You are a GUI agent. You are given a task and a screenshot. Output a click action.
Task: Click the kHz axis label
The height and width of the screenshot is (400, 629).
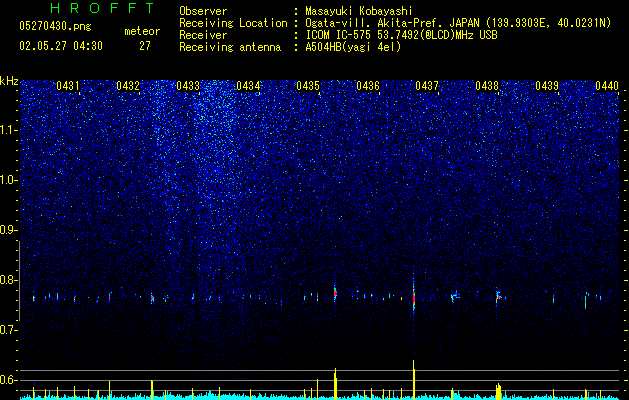click(x=9, y=81)
